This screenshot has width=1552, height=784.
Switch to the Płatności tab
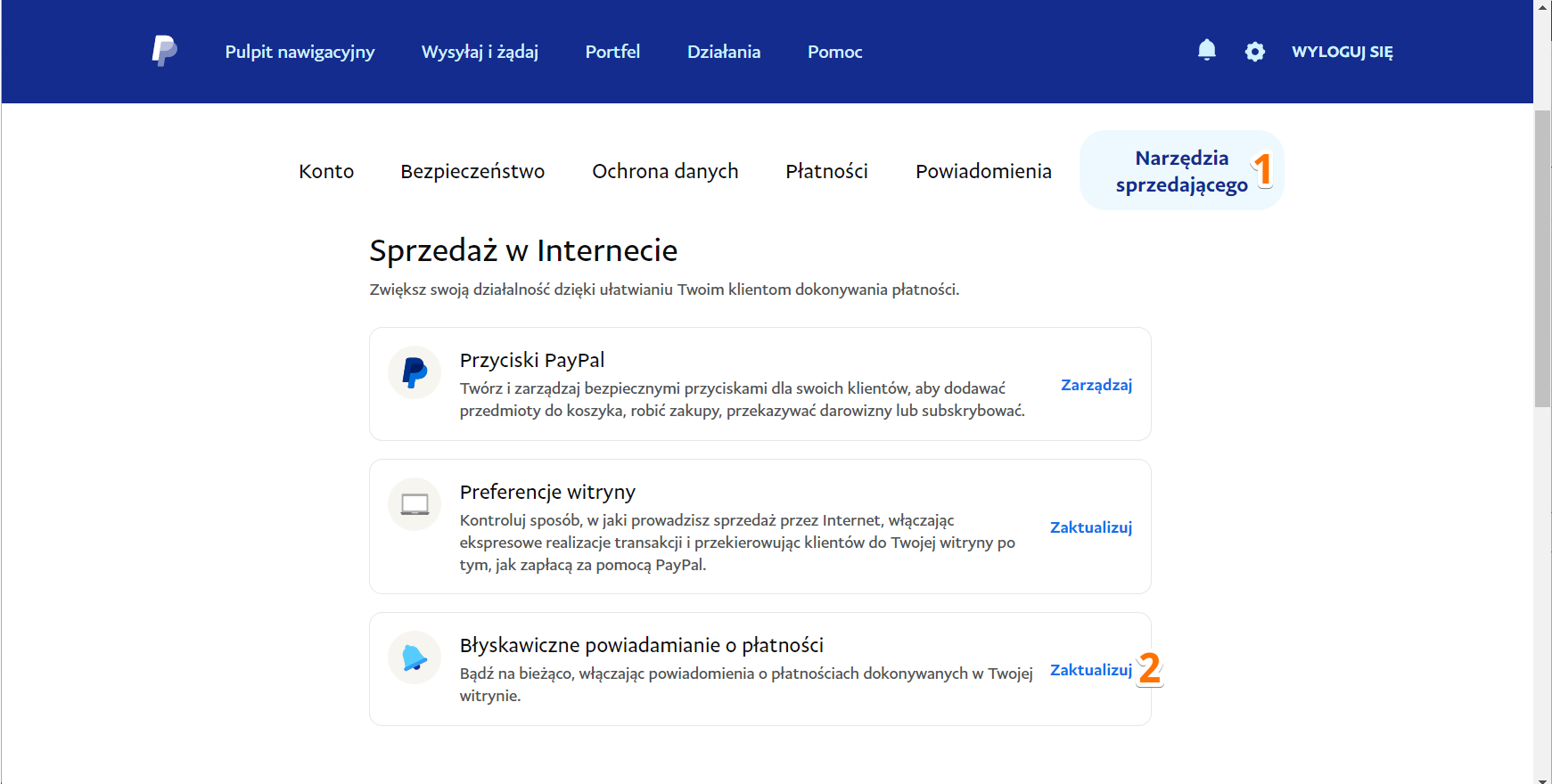click(826, 171)
